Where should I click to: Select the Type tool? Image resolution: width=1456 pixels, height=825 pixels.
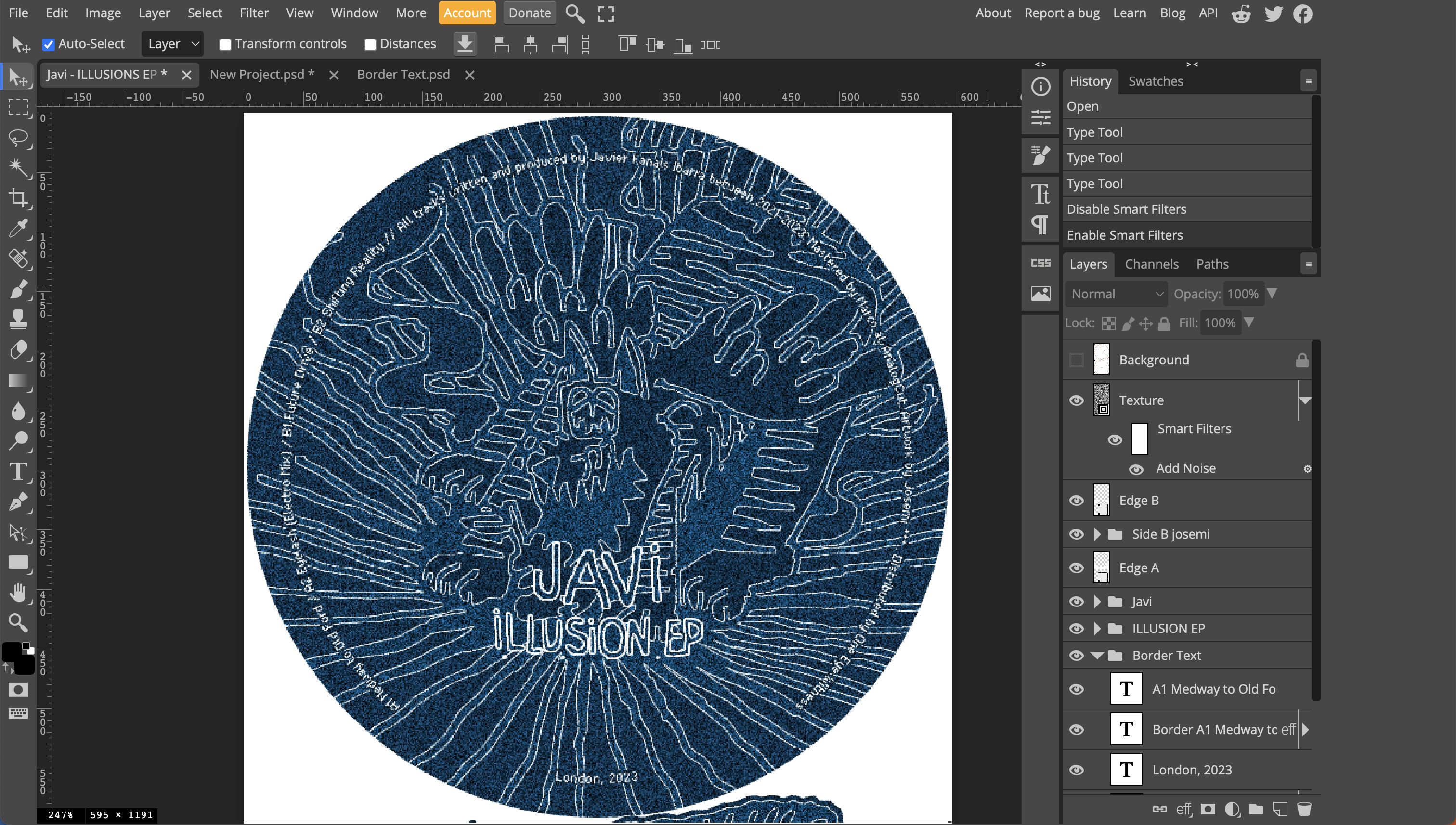(19, 472)
